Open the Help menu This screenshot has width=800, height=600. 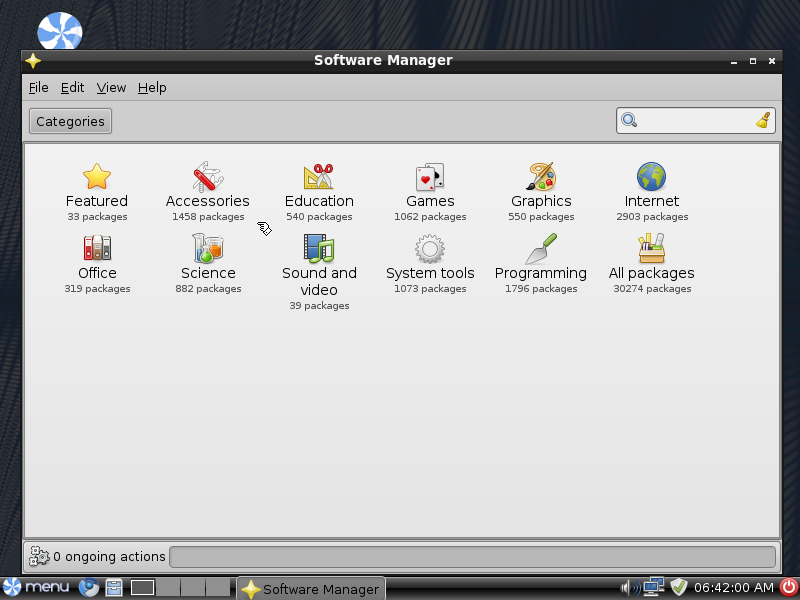[152, 88]
